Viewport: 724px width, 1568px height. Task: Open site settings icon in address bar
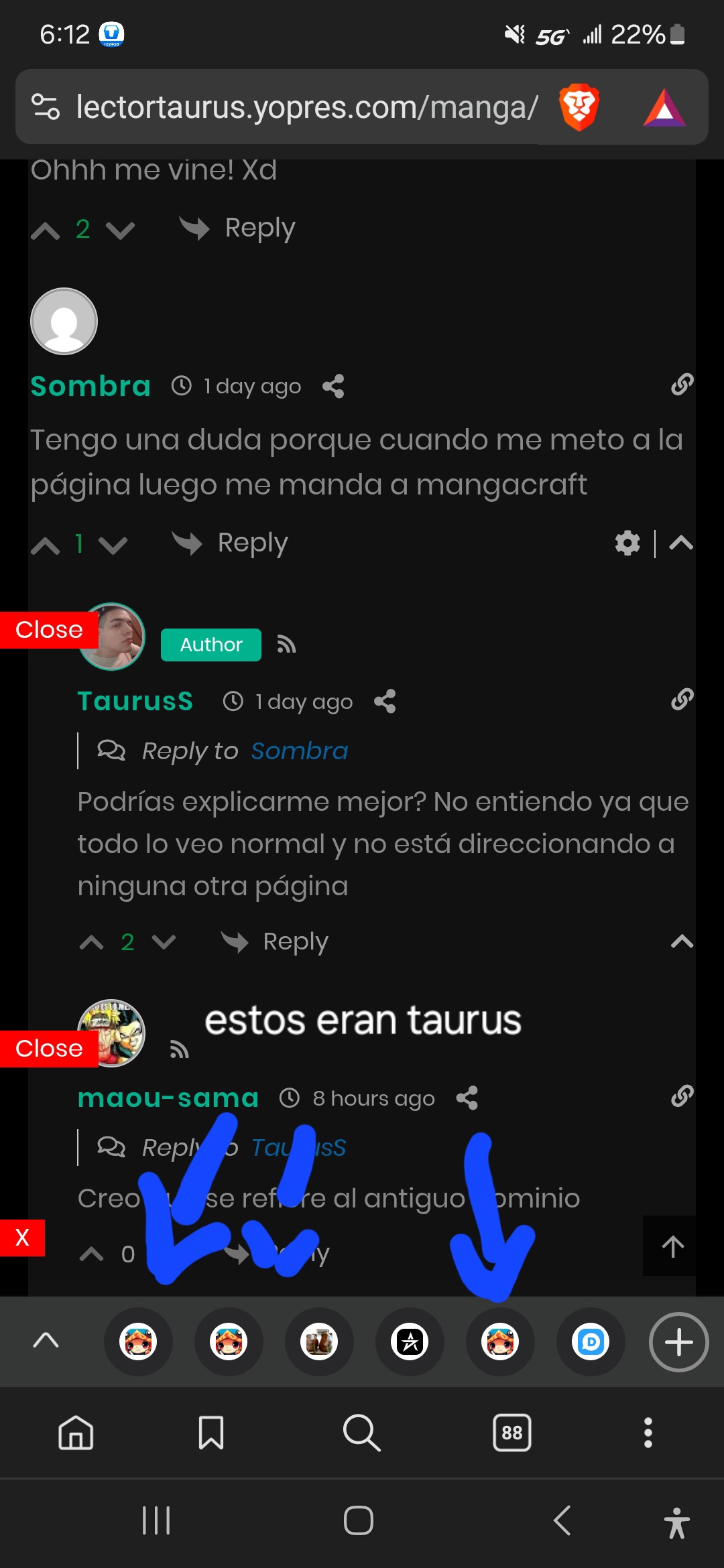pyautogui.click(x=46, y=107)
